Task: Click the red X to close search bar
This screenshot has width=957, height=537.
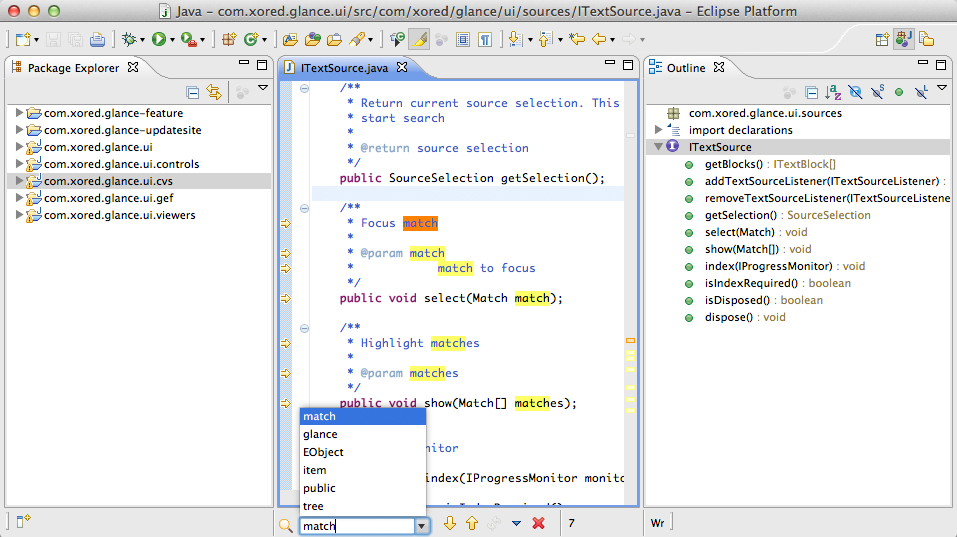Action: tap(538, 524)
